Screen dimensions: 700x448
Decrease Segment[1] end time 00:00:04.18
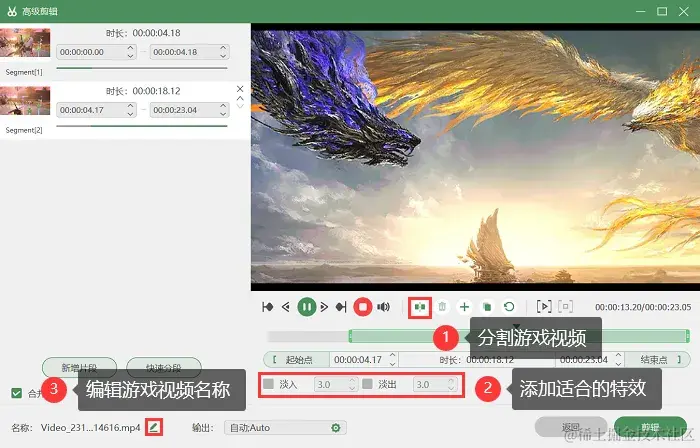pos(223,56)
